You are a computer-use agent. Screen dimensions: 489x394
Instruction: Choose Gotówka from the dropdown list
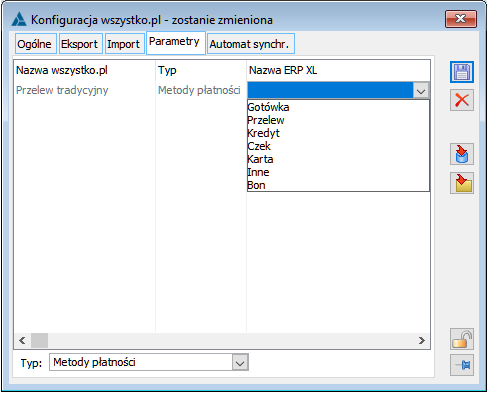[x=338, y=107]
